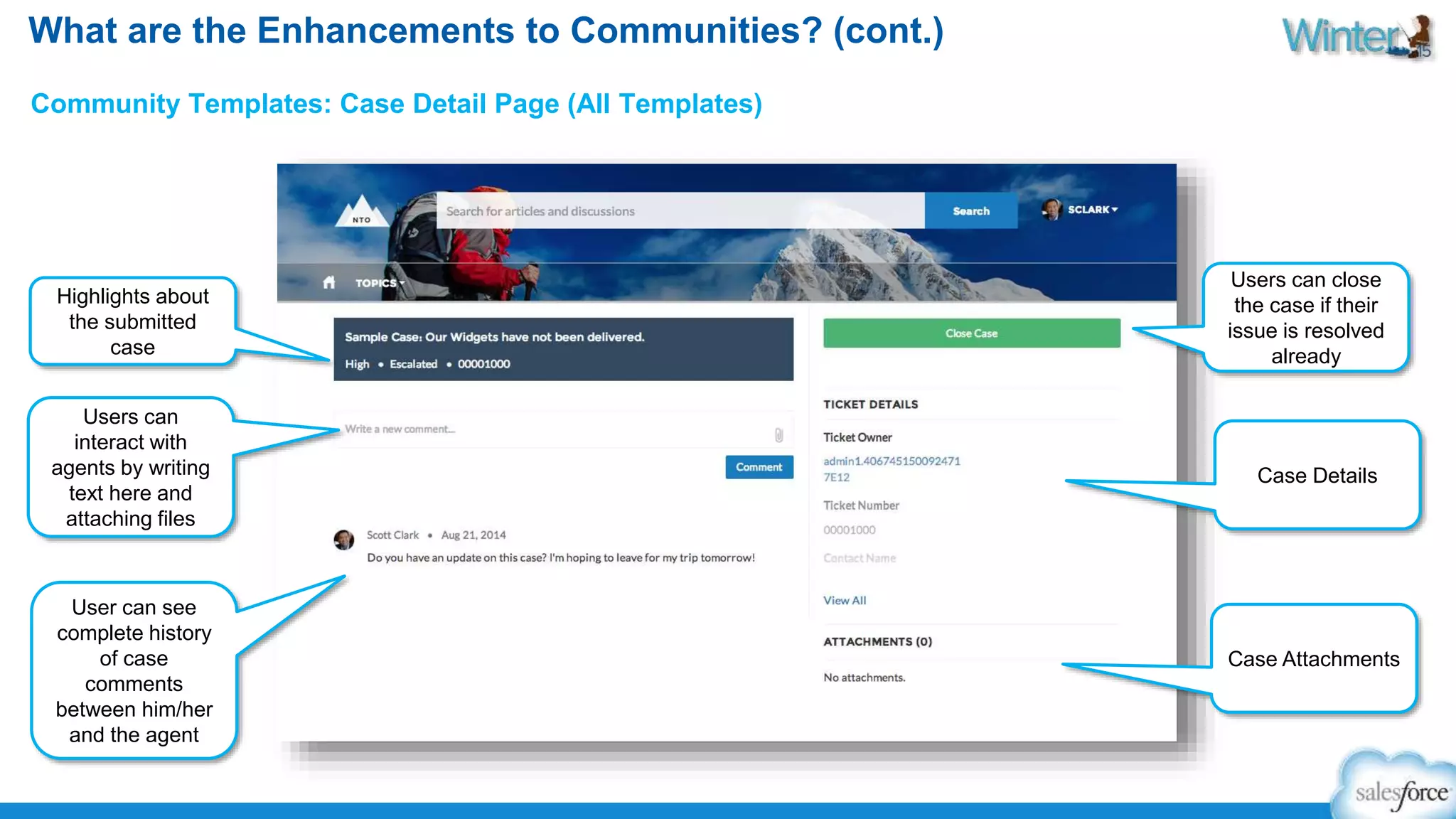Click Scott Clark's comment avatar

344,540
